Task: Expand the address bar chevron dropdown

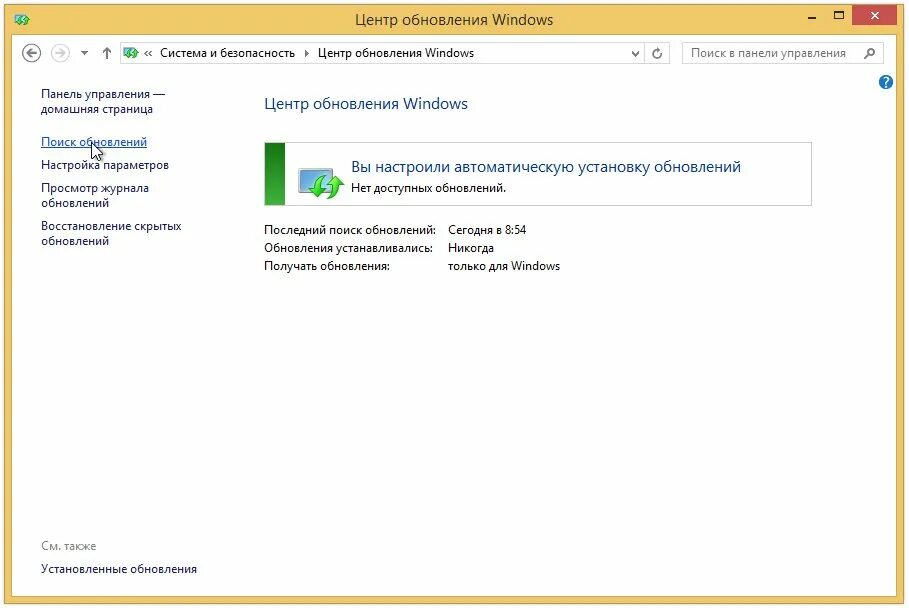Action: (635, 53)
